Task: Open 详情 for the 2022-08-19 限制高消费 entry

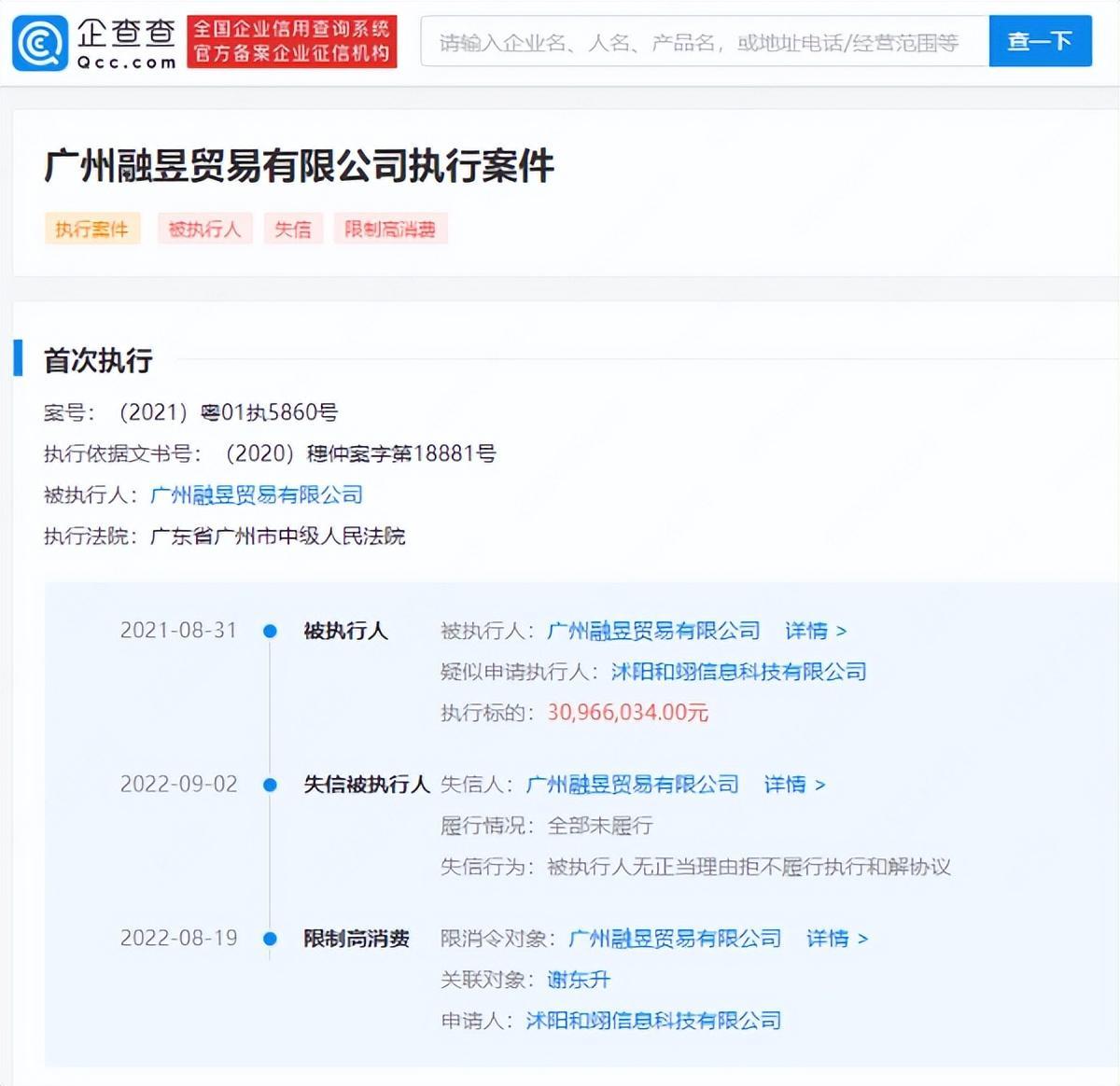Action: tap(837, 939)
